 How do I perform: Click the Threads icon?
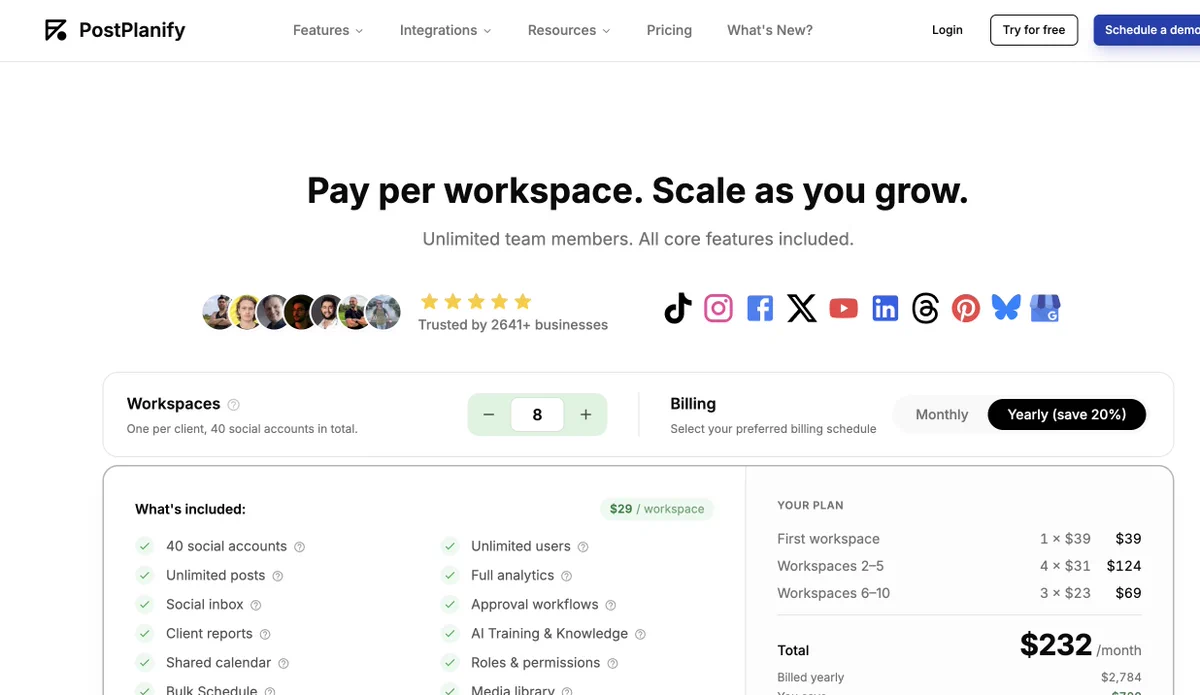[925, 308]
